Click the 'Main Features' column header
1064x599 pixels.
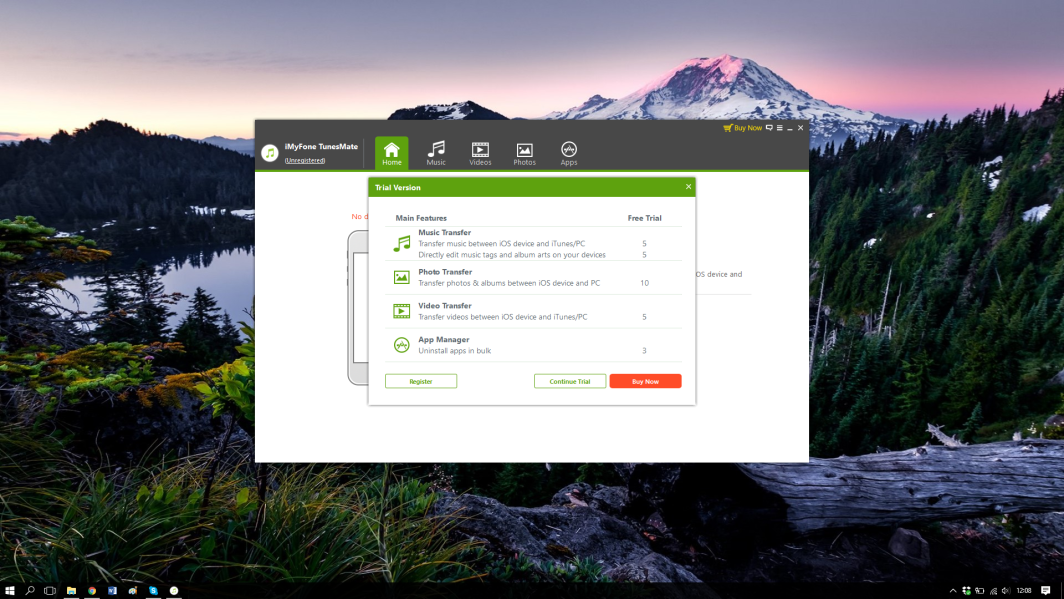(421, 218)
